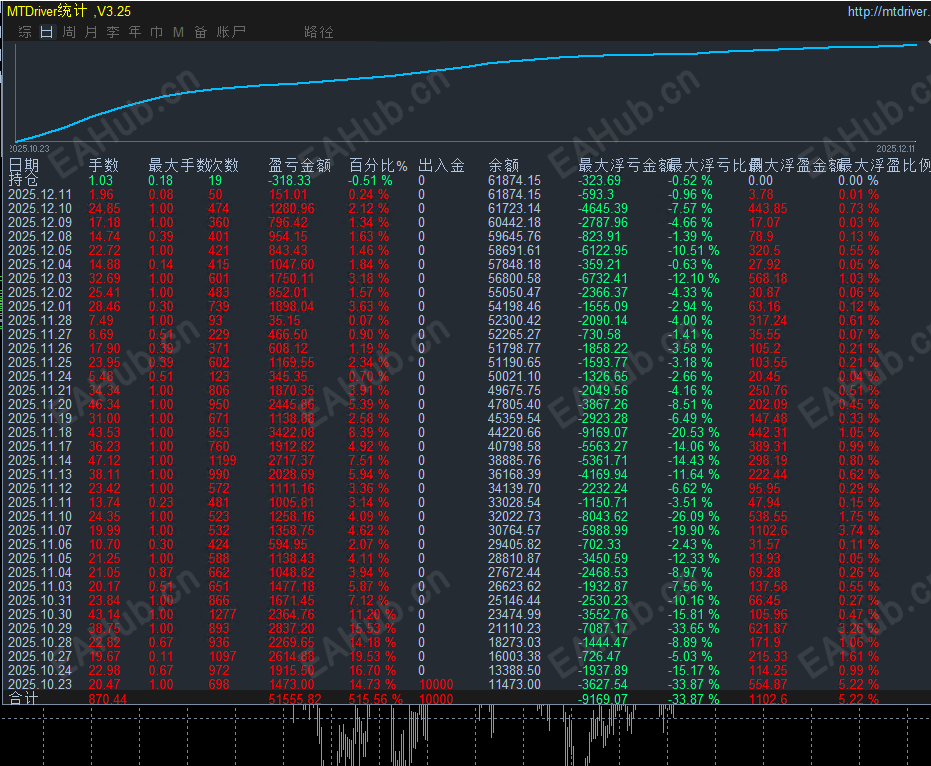Click the 路径 path button
The image size is (931, 766).
point(319,32)
